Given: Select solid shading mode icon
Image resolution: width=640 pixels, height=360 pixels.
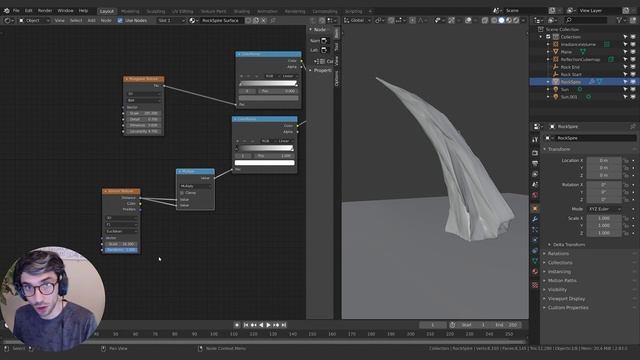Looking at the screenshot, I should tap(501, 20).
